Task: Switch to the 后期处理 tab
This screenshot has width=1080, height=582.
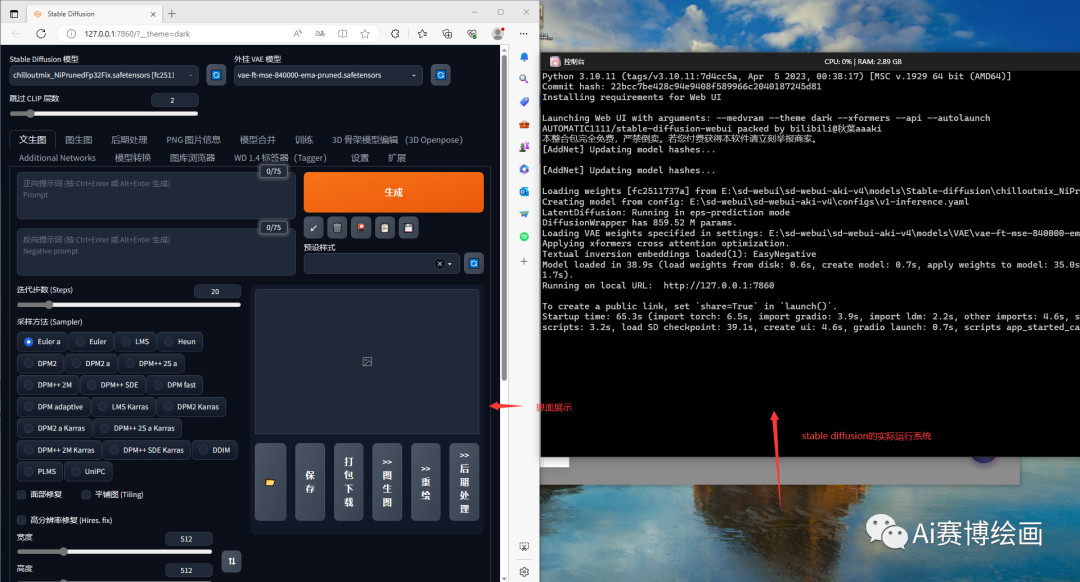Action: [129, 140]
